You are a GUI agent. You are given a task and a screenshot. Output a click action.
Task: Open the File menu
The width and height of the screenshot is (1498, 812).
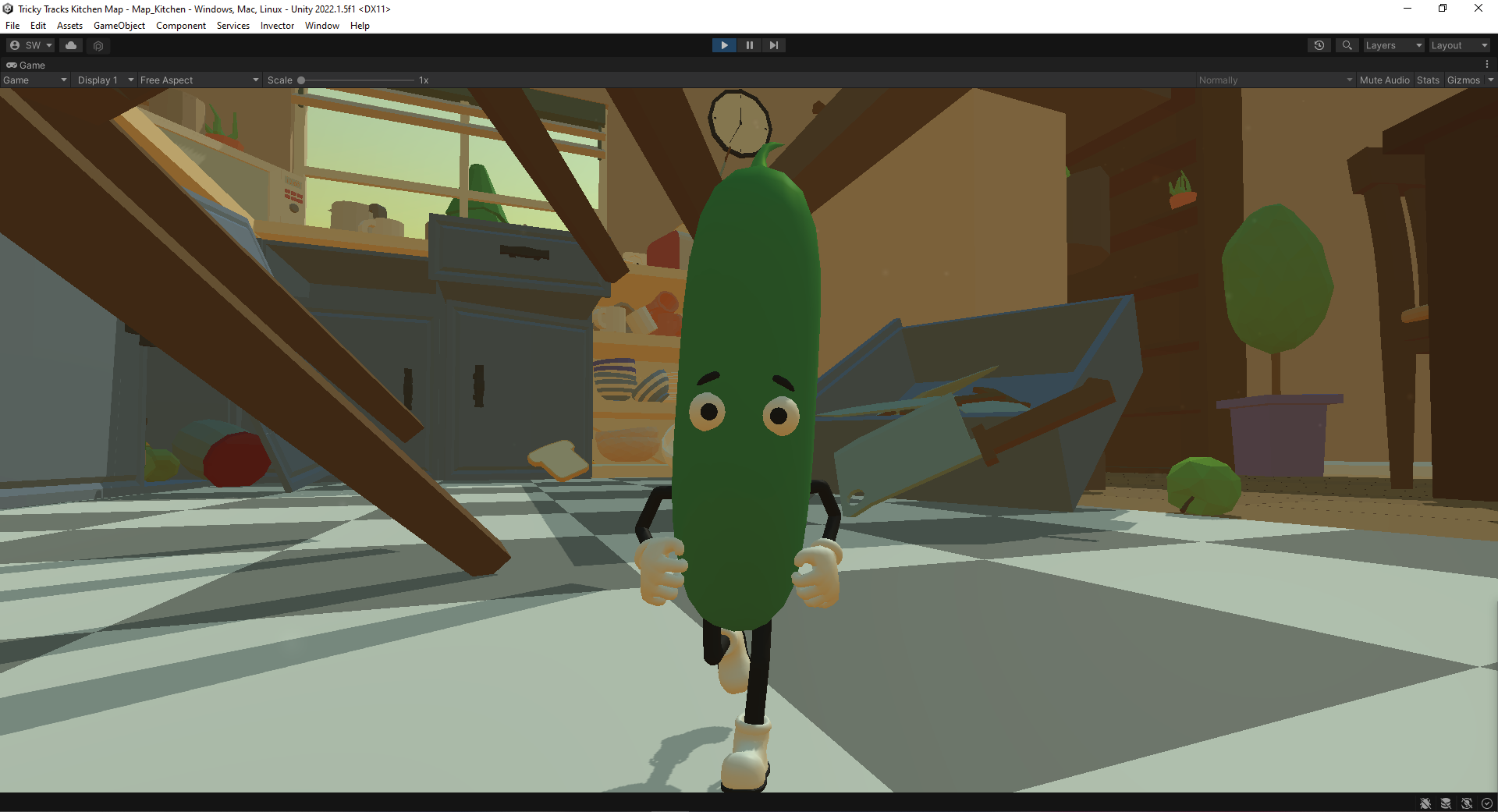tap(12, 26)
